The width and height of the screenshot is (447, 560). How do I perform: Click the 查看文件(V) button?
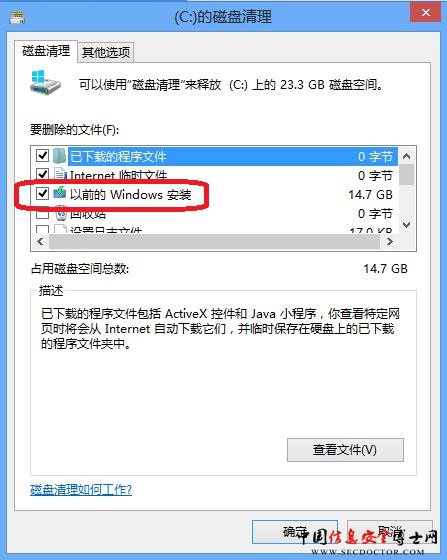[345, 450]
